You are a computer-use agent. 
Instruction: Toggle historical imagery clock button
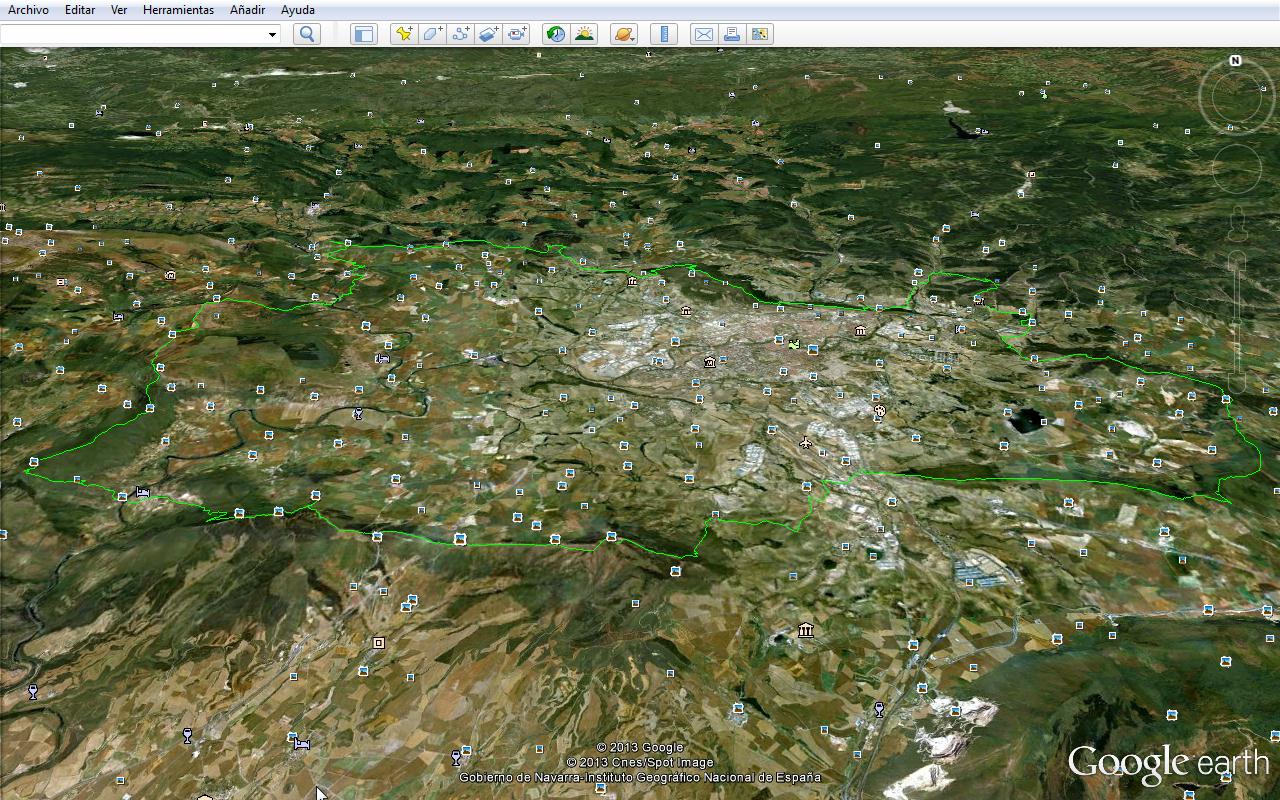coord(556,34)
